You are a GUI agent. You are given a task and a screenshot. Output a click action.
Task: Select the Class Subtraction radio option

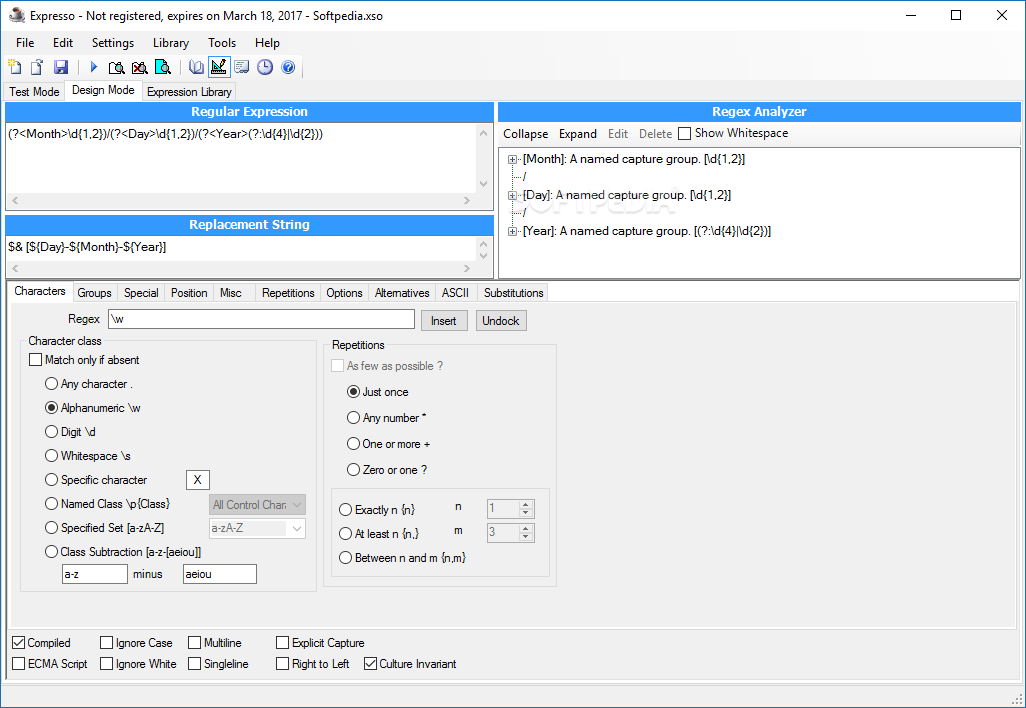[51, 552]
